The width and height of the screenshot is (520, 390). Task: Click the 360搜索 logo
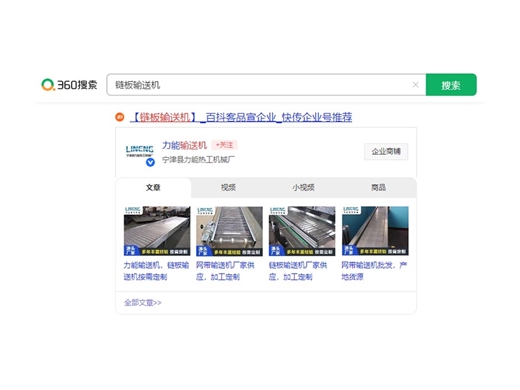click(x=69, y=85)
